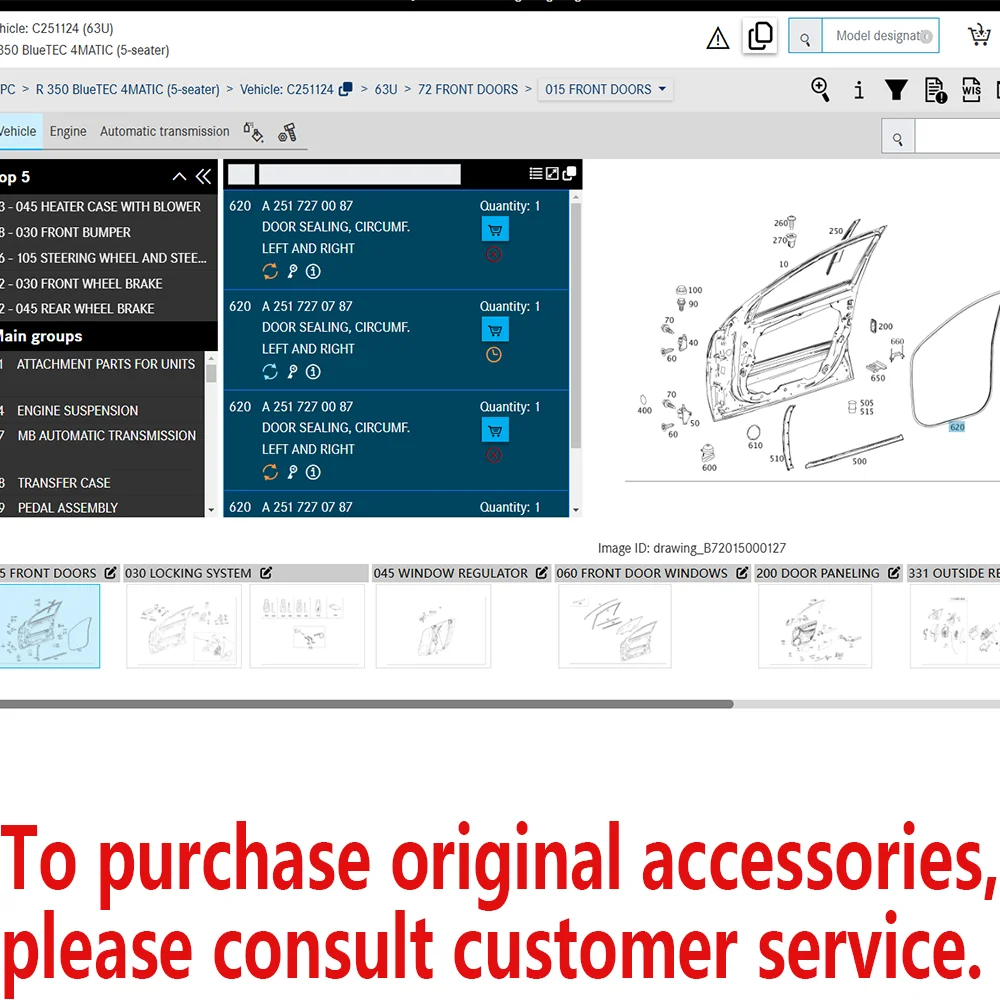Open the 200 DOOR PANELING thumbnail

[814, 626]
